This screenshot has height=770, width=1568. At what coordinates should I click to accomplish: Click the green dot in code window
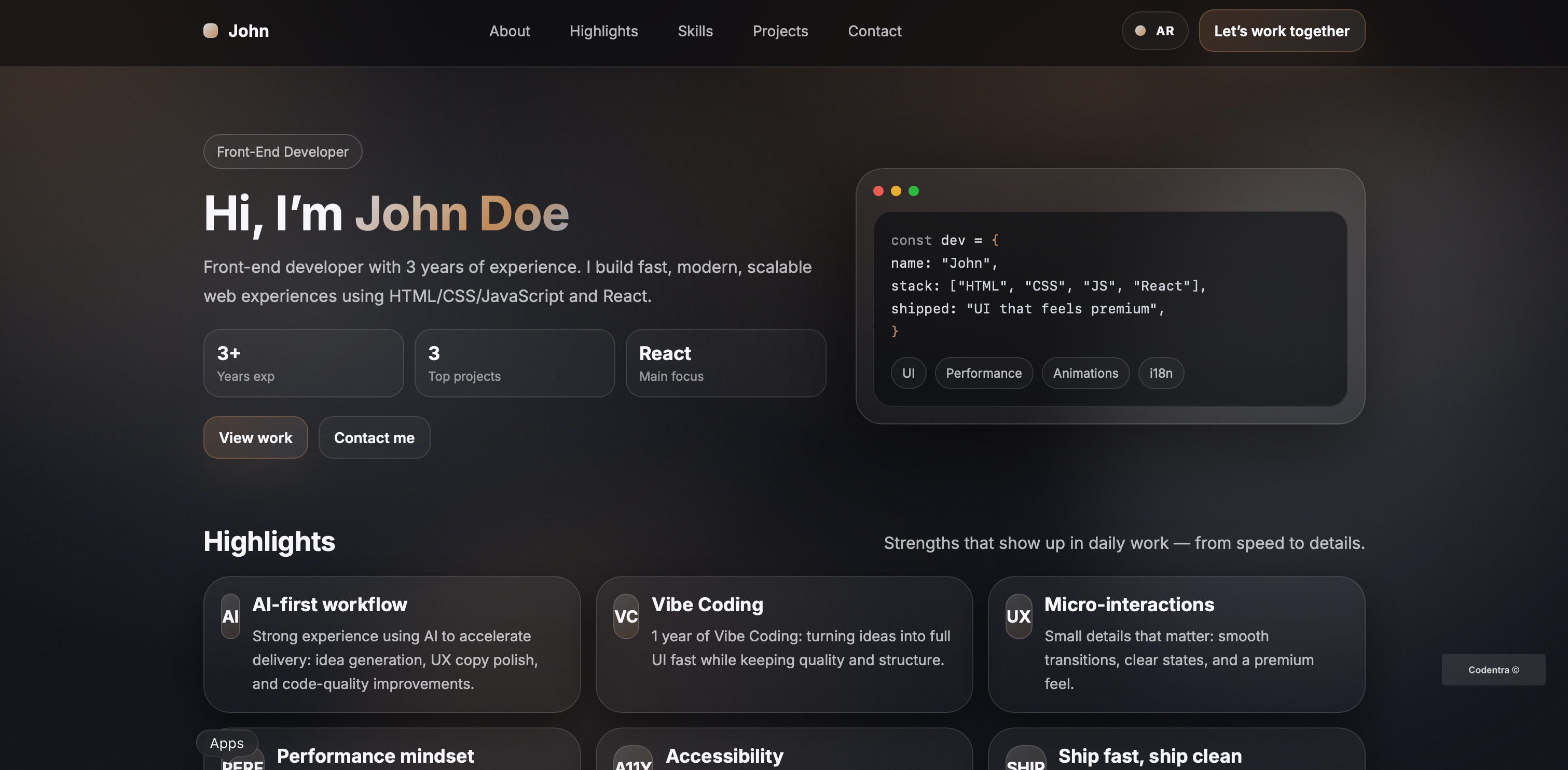tap(913, 191)
